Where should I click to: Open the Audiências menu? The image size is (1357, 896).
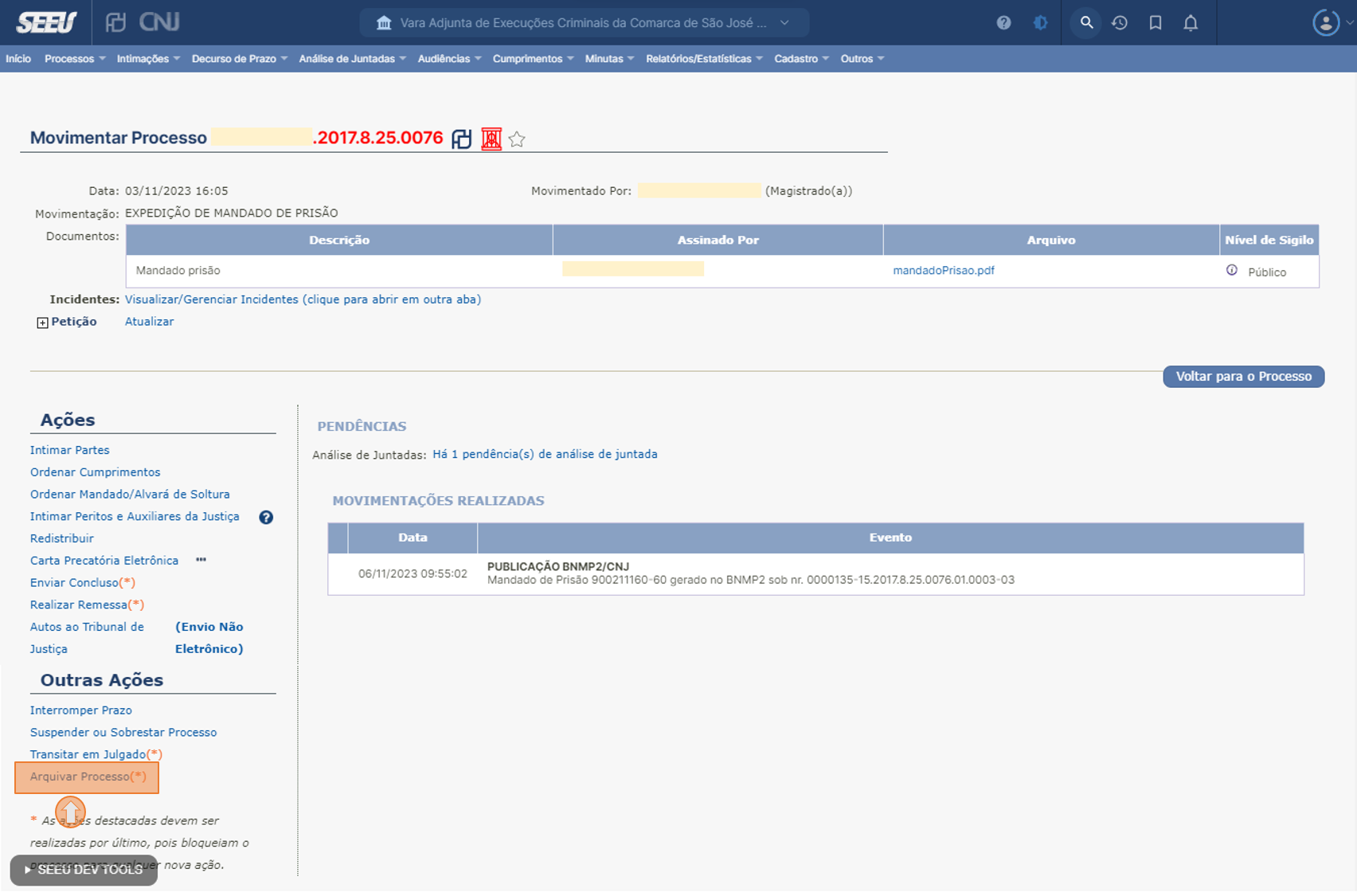point(449,59)
